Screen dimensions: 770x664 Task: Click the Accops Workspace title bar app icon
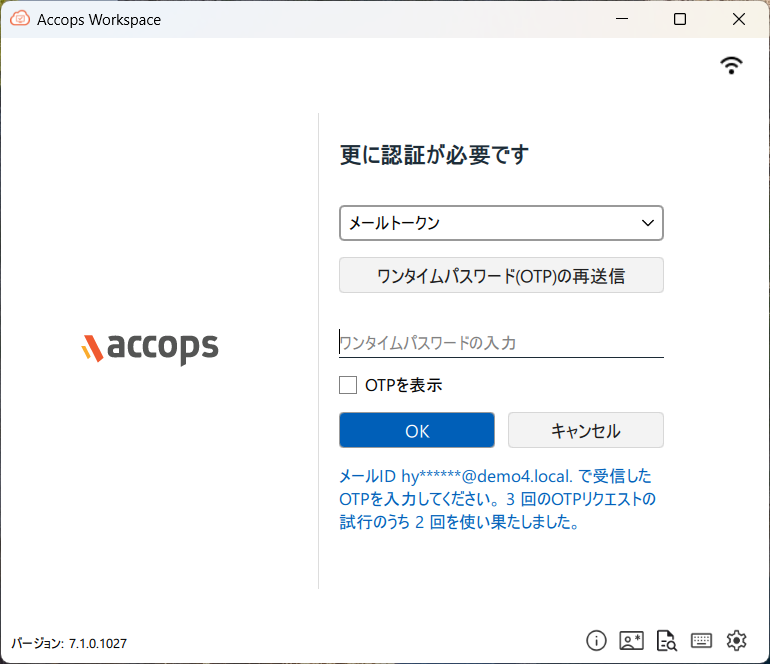pyautogui.click(x=20, y=19)
